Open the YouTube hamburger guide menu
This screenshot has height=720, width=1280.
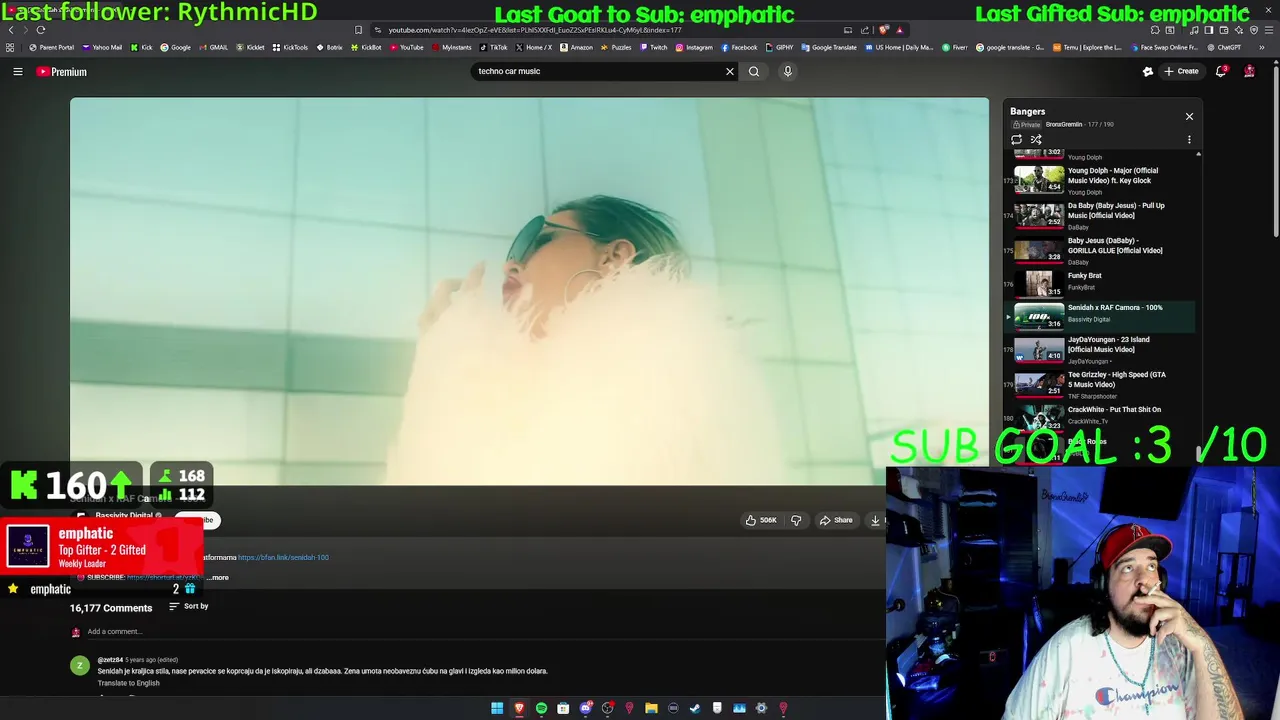pyautogui.click(x=17, y=72)
